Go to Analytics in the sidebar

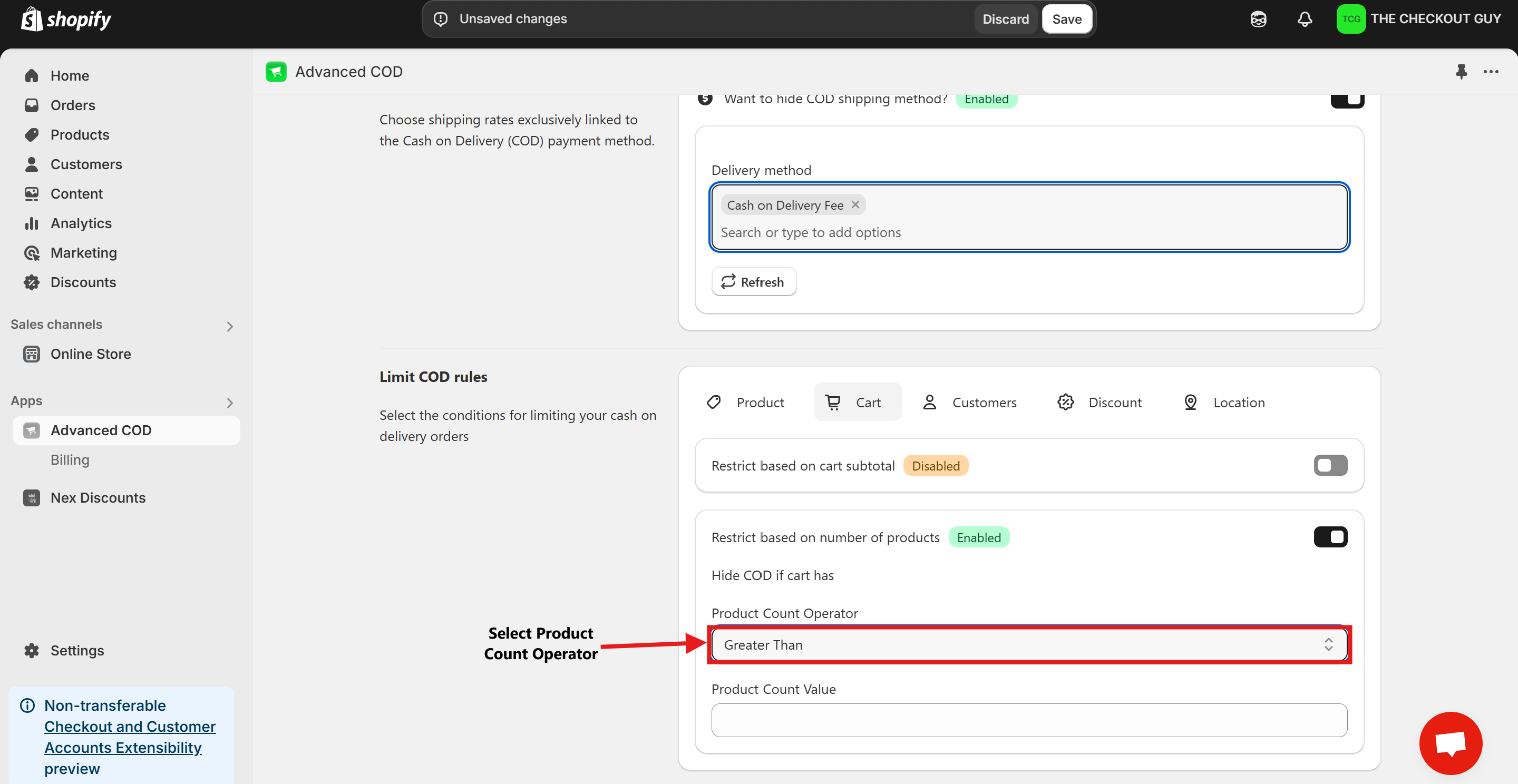pos(81,223)
